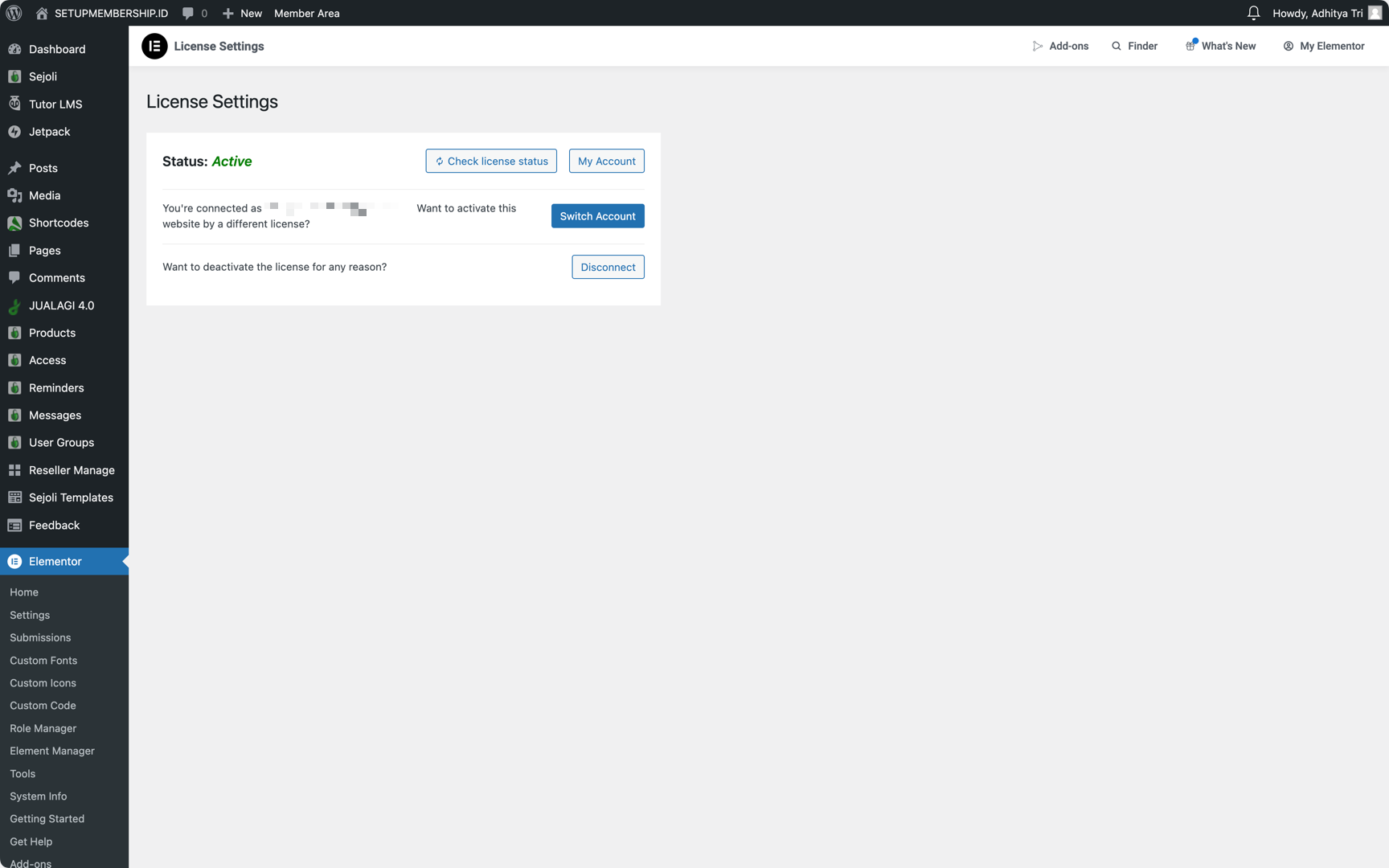Click the WordPress logo in the admin bar

coord(13,13)
